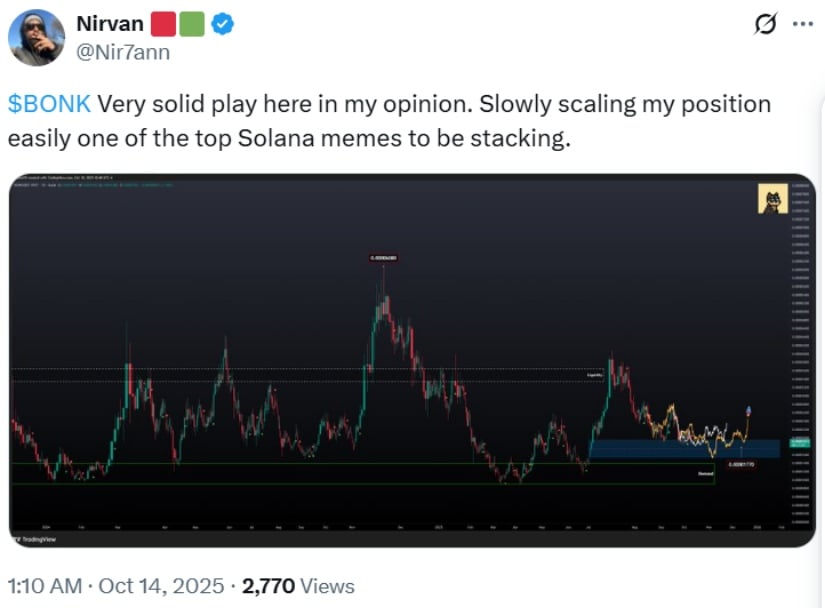Click the low price label near demand zone
Image resolution: width=825 pixels, height=608 pixels.
point(742,464)
